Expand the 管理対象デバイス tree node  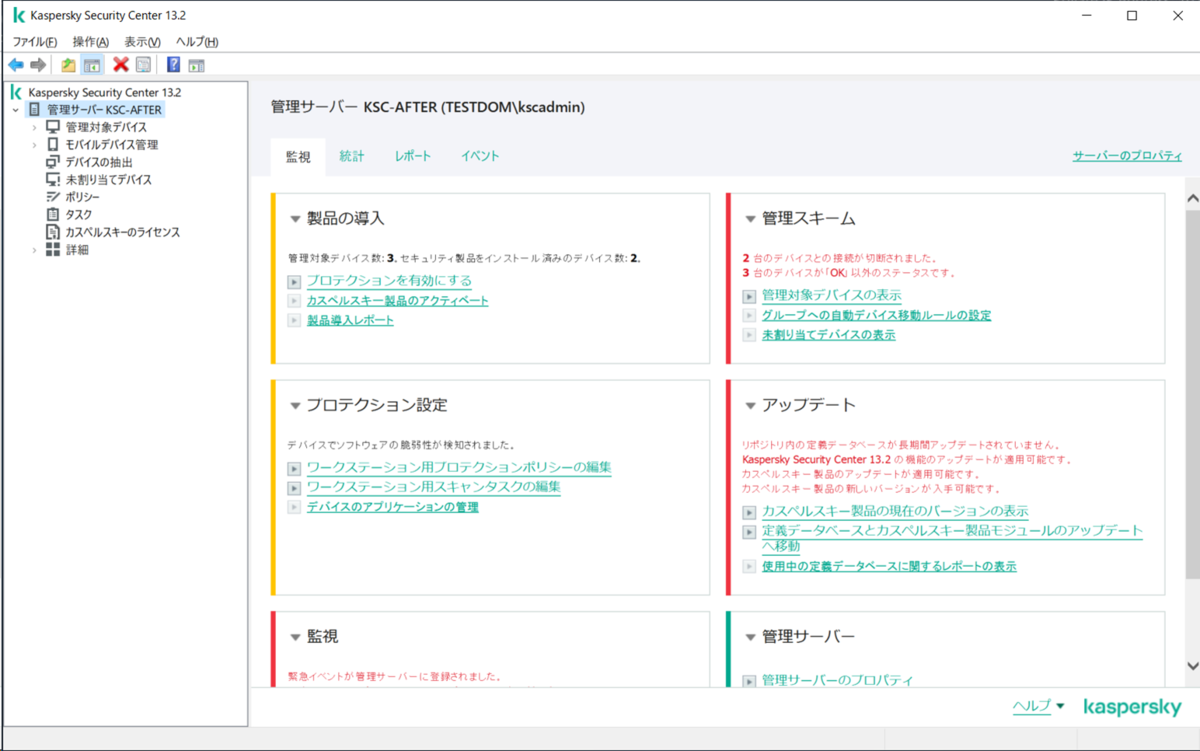(x=34, y=127)
